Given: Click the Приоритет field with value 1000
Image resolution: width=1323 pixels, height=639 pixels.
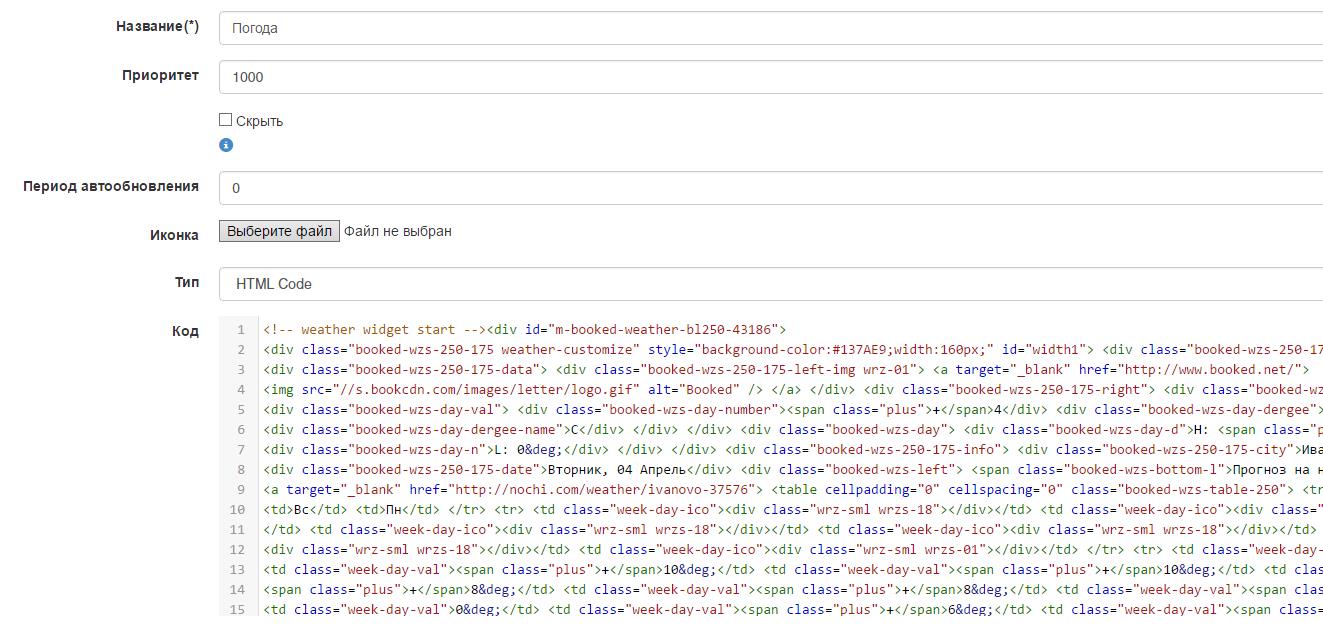Looking at the screenshot, I should coord(770,77).
